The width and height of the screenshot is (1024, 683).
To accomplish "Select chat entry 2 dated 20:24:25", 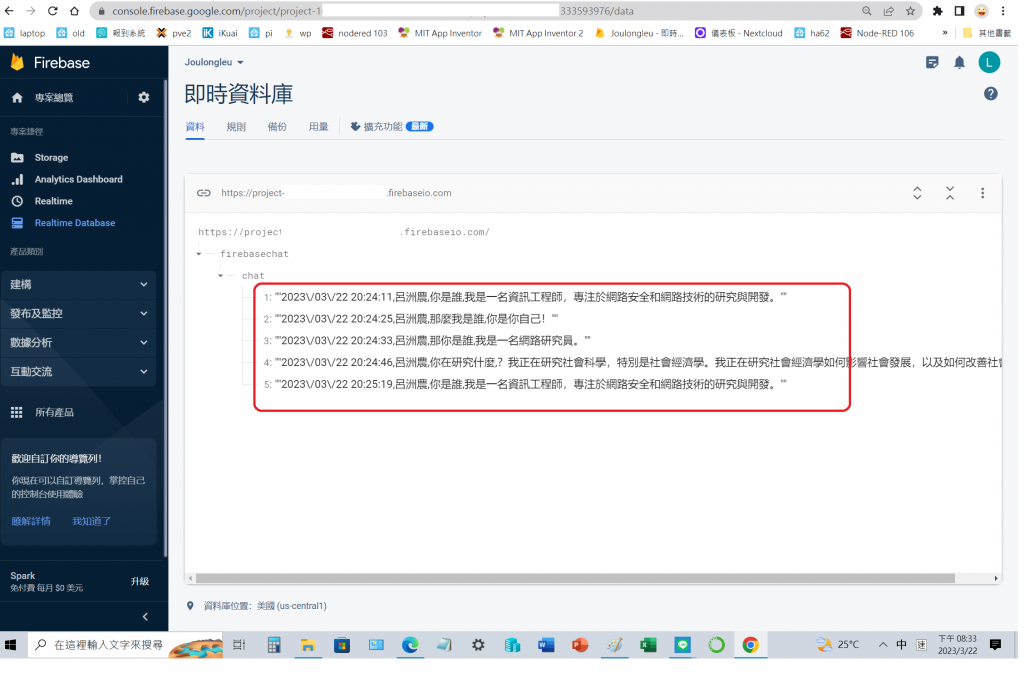I will [411, 319].
